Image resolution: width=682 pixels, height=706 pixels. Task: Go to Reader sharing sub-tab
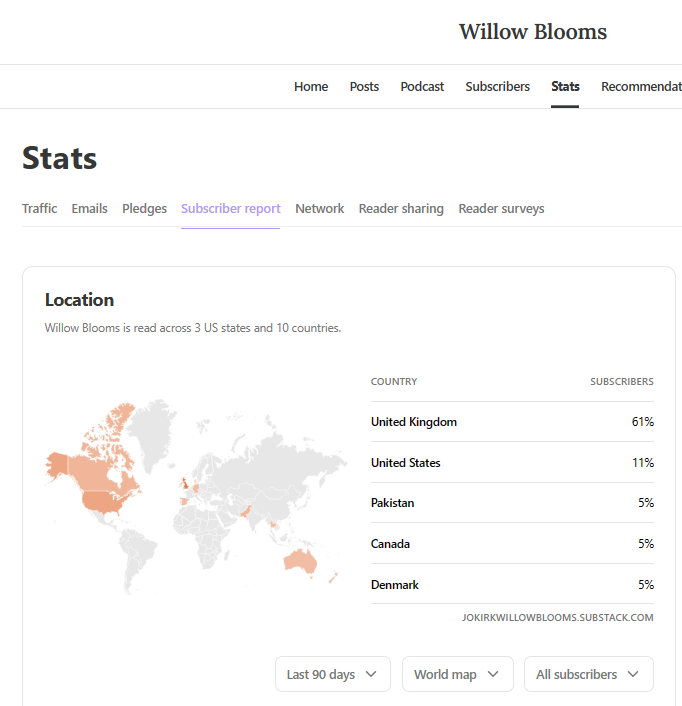click(401, 208)
